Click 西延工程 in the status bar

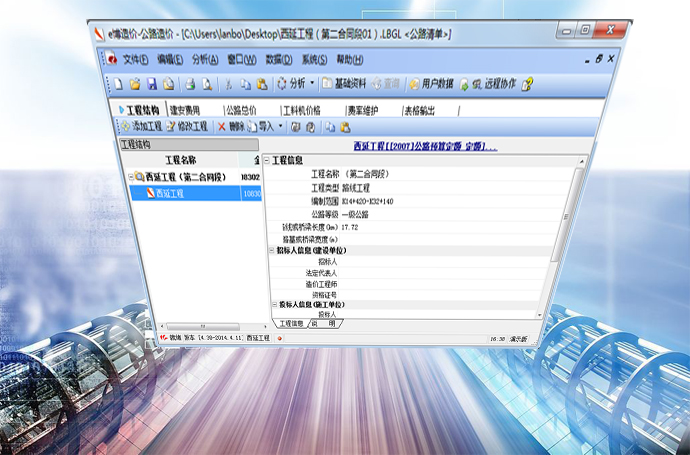pyautogui.click(x=258, y=338)
